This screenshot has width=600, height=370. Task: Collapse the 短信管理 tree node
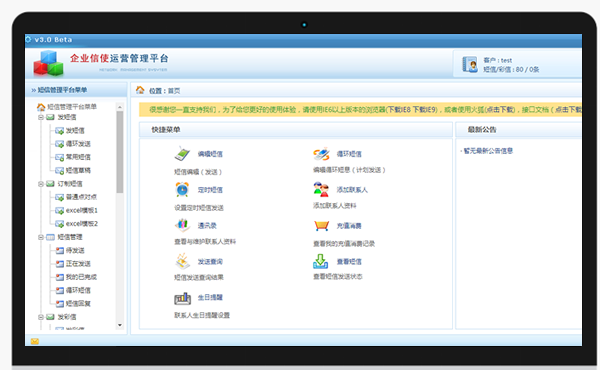(41, 237)
